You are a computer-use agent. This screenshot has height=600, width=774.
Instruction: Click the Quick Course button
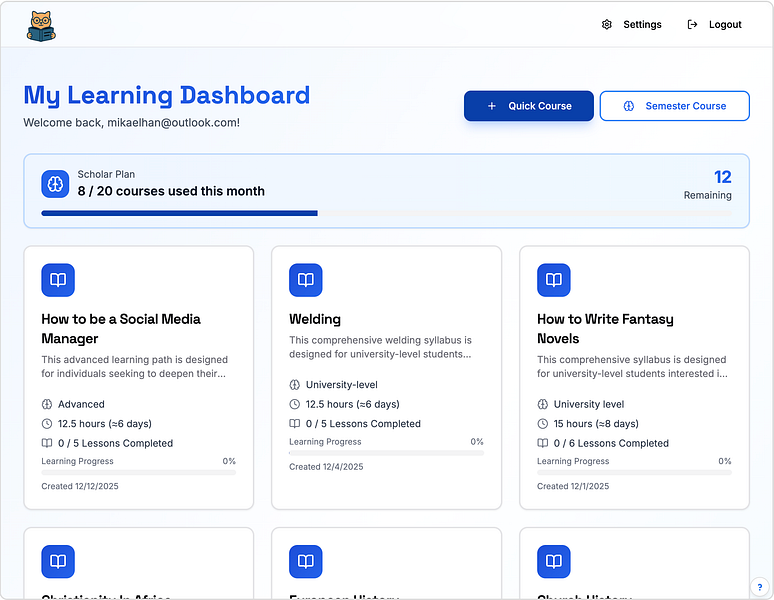click(x=529, y=106)
